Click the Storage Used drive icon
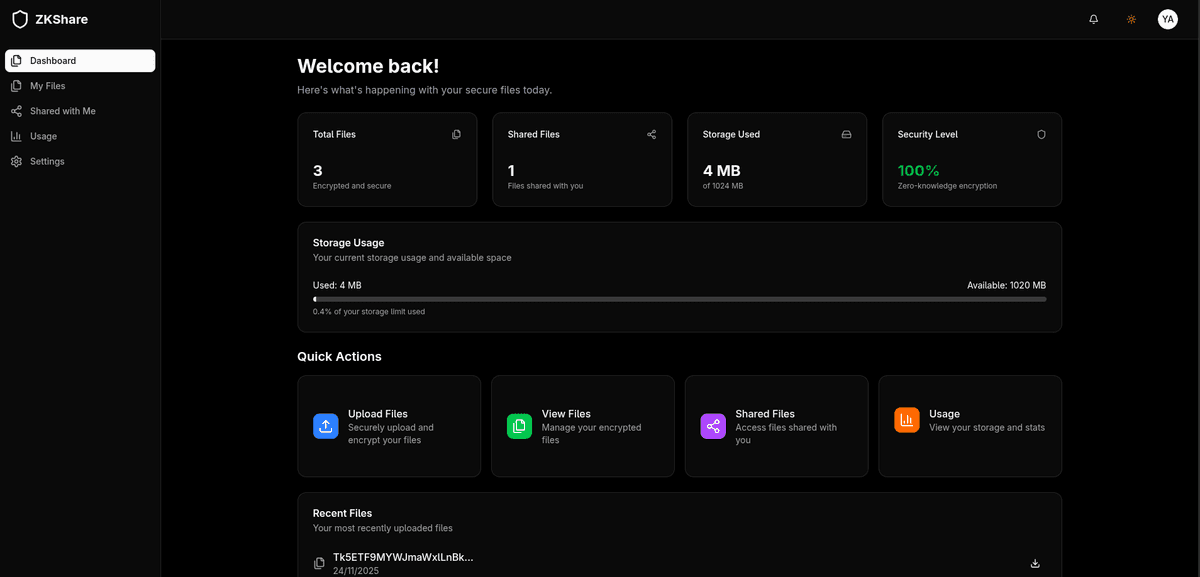The height and width of the screenshot is (577, 1200). tap(846, 134)
